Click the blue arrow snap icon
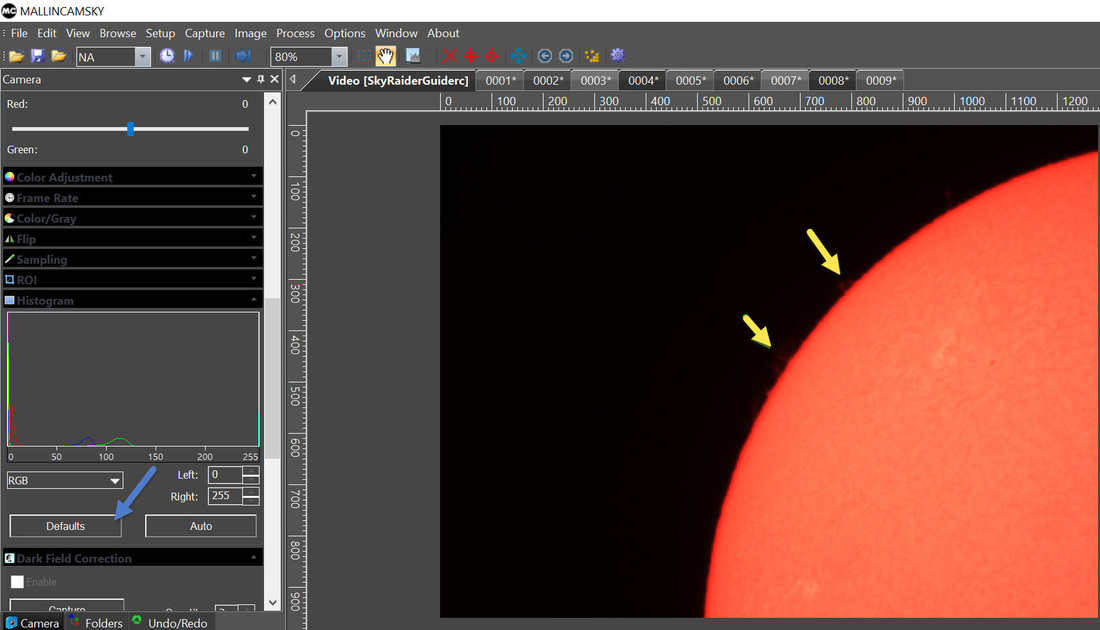 243,56
